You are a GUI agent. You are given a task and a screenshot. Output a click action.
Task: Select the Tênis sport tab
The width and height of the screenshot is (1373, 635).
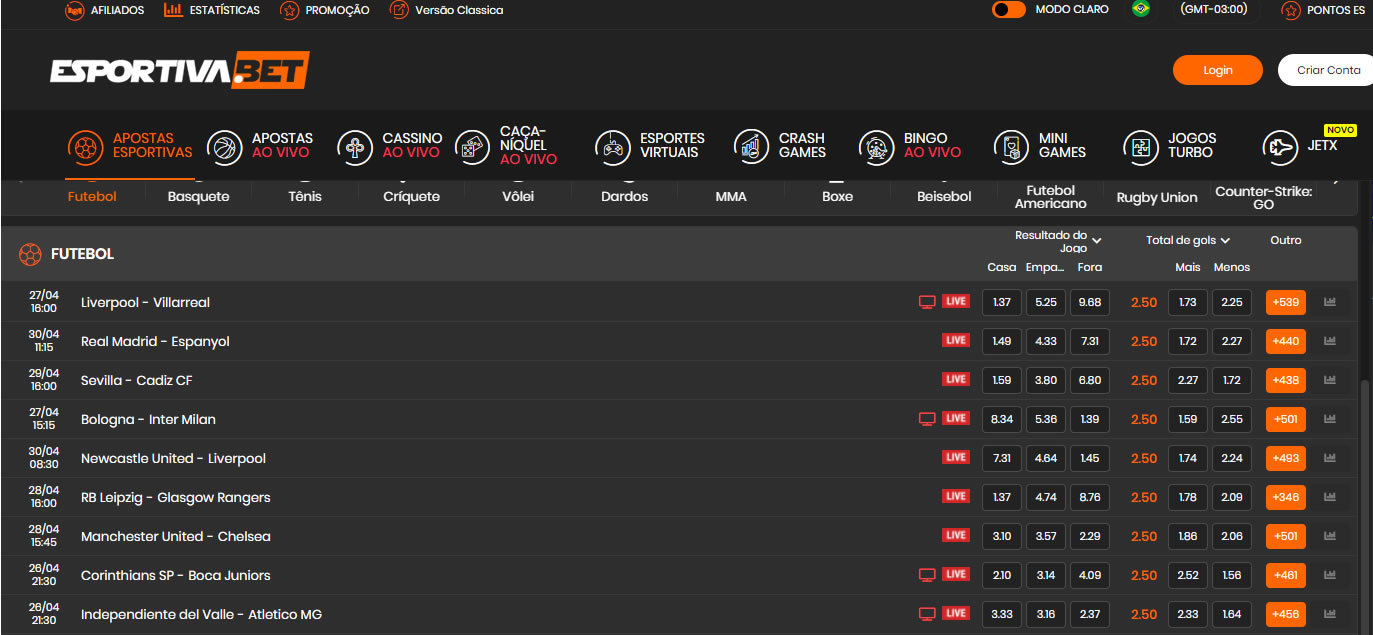(305, 196)
